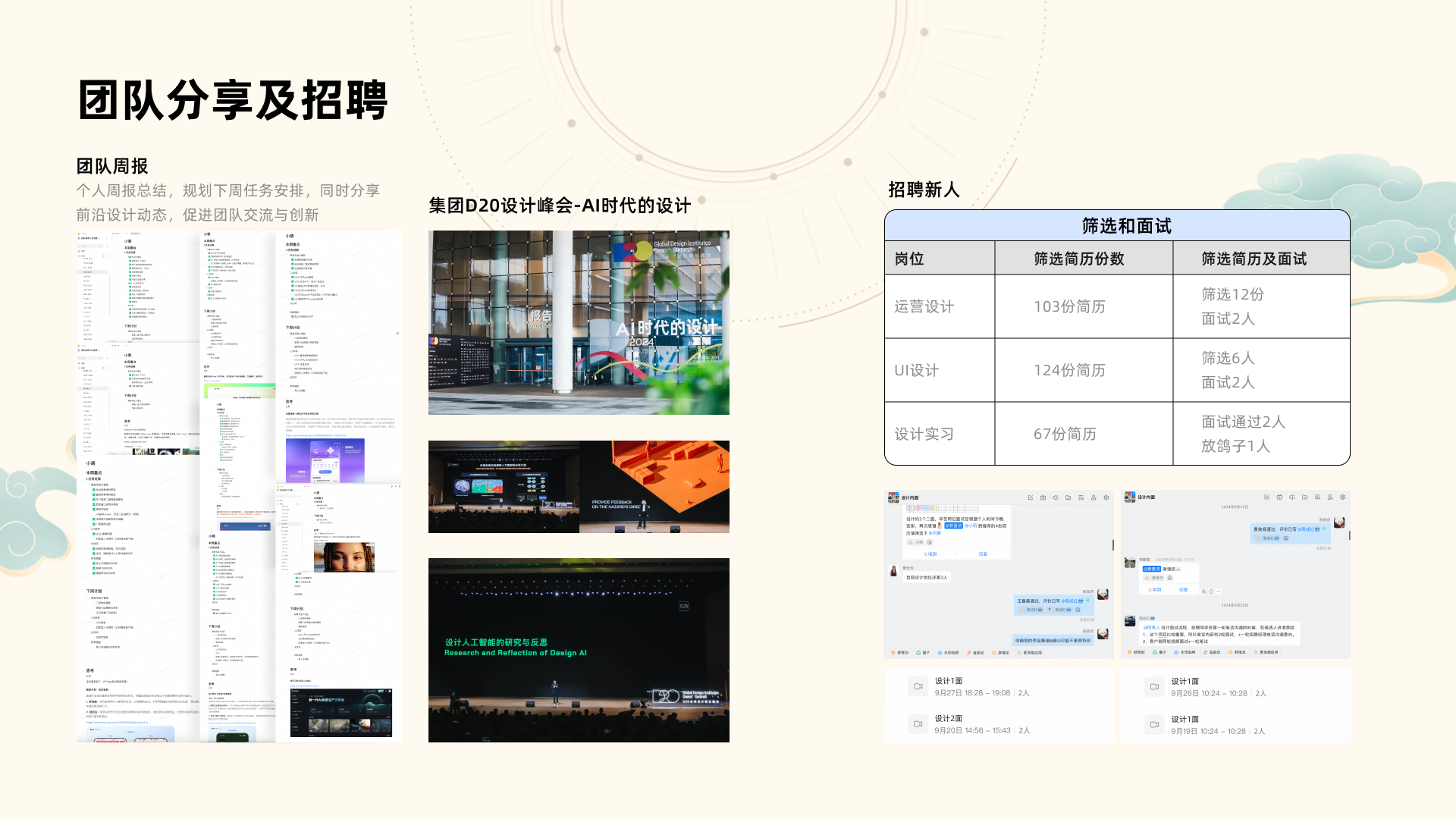Open the task icon in right chat header

tap(1266, 497)
